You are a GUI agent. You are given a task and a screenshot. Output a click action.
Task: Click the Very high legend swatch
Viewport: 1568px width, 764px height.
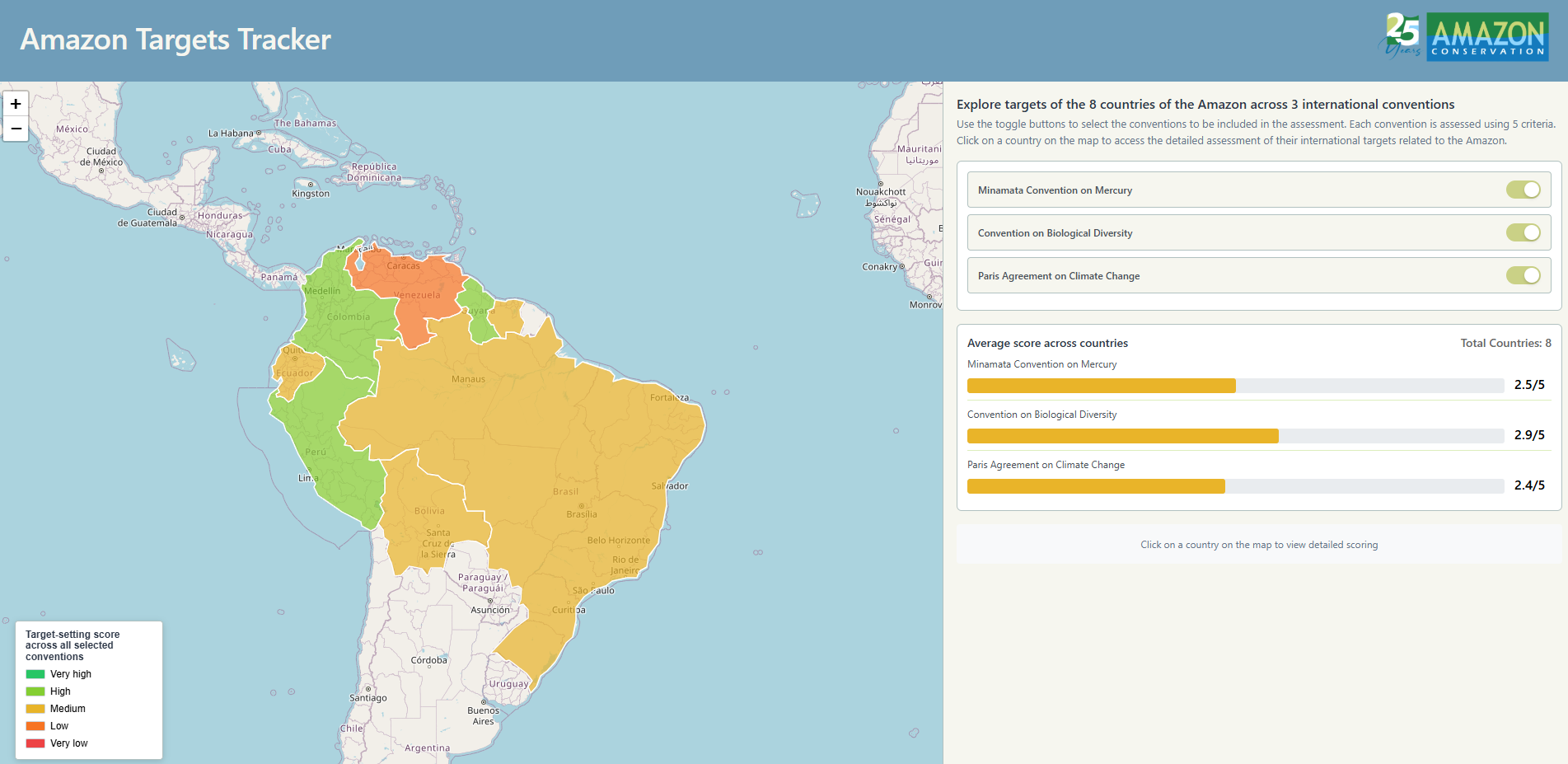35,674
